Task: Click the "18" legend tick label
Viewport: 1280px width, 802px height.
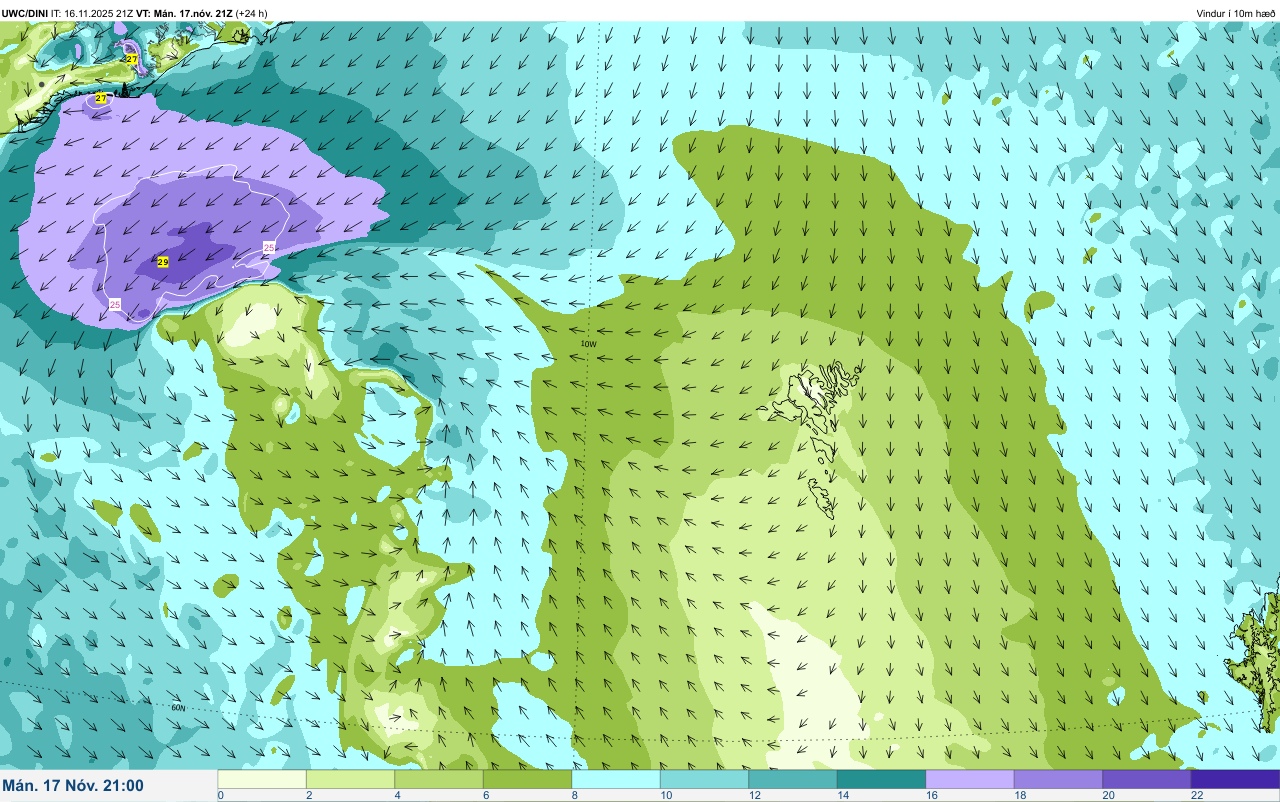Action: pos(1018,796)
